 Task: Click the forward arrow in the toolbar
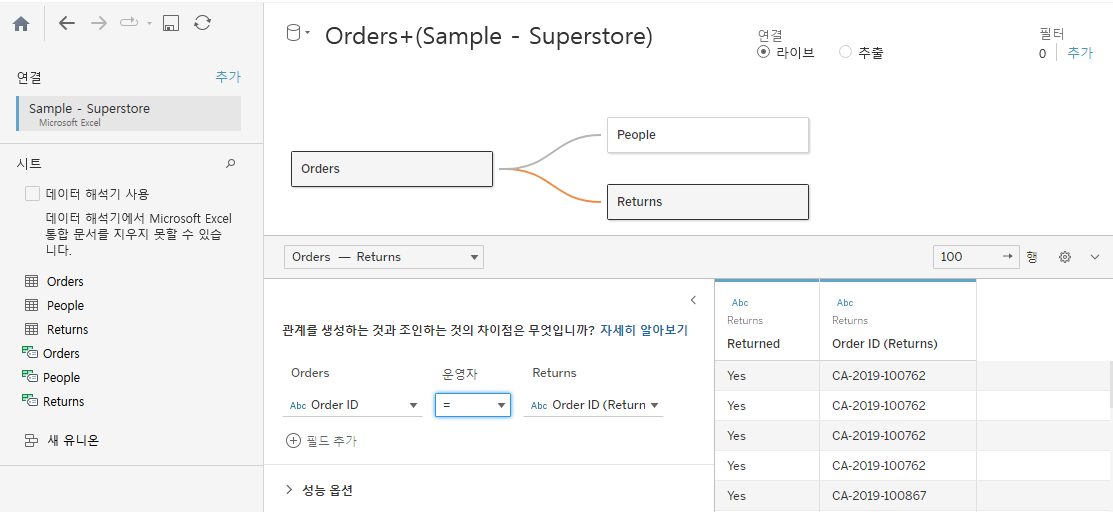[99, 23]
